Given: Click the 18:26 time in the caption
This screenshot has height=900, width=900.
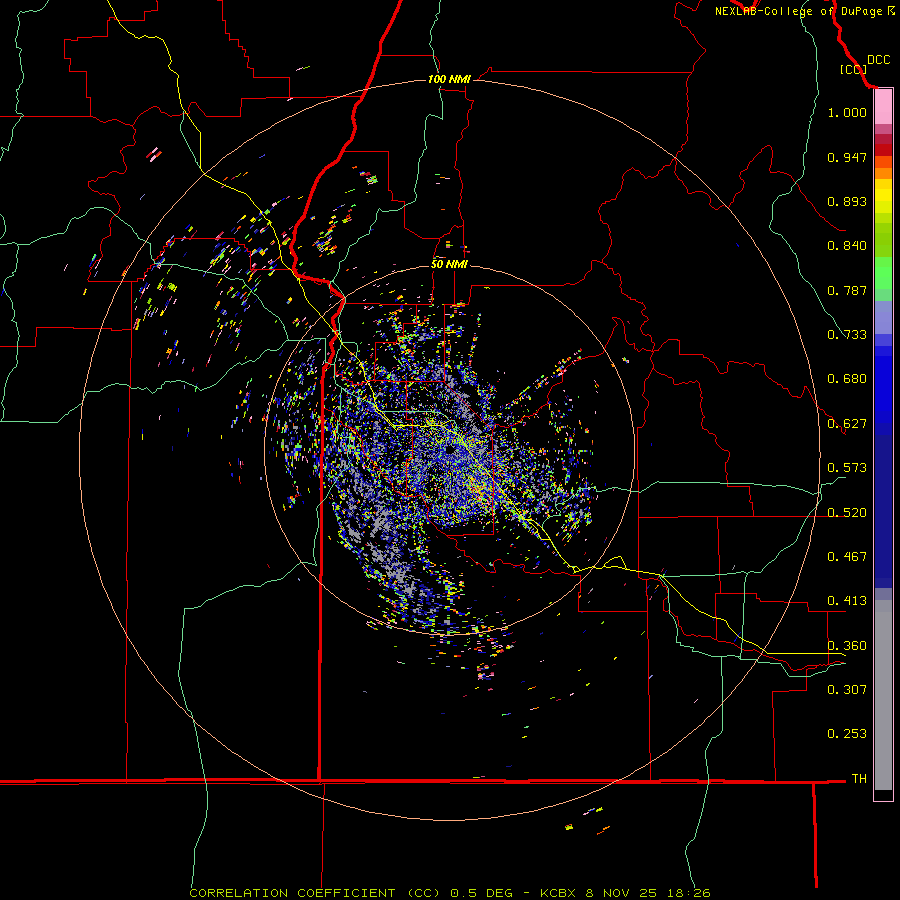Looking at the screenshot, I should [688, 893].
